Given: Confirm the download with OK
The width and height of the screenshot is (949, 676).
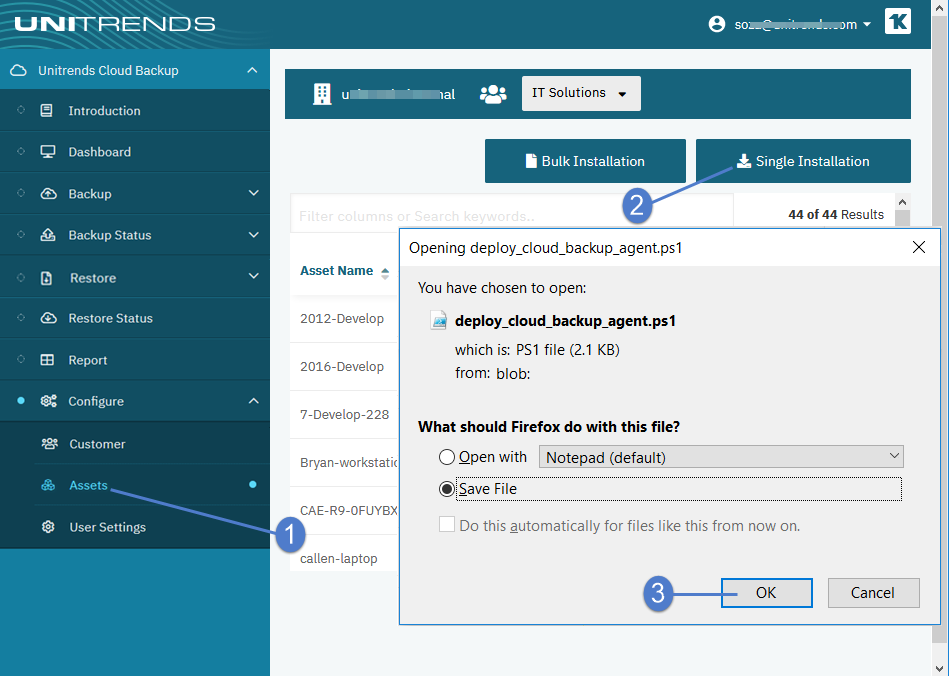Looking at the screenshot, I should click(766, 592).
